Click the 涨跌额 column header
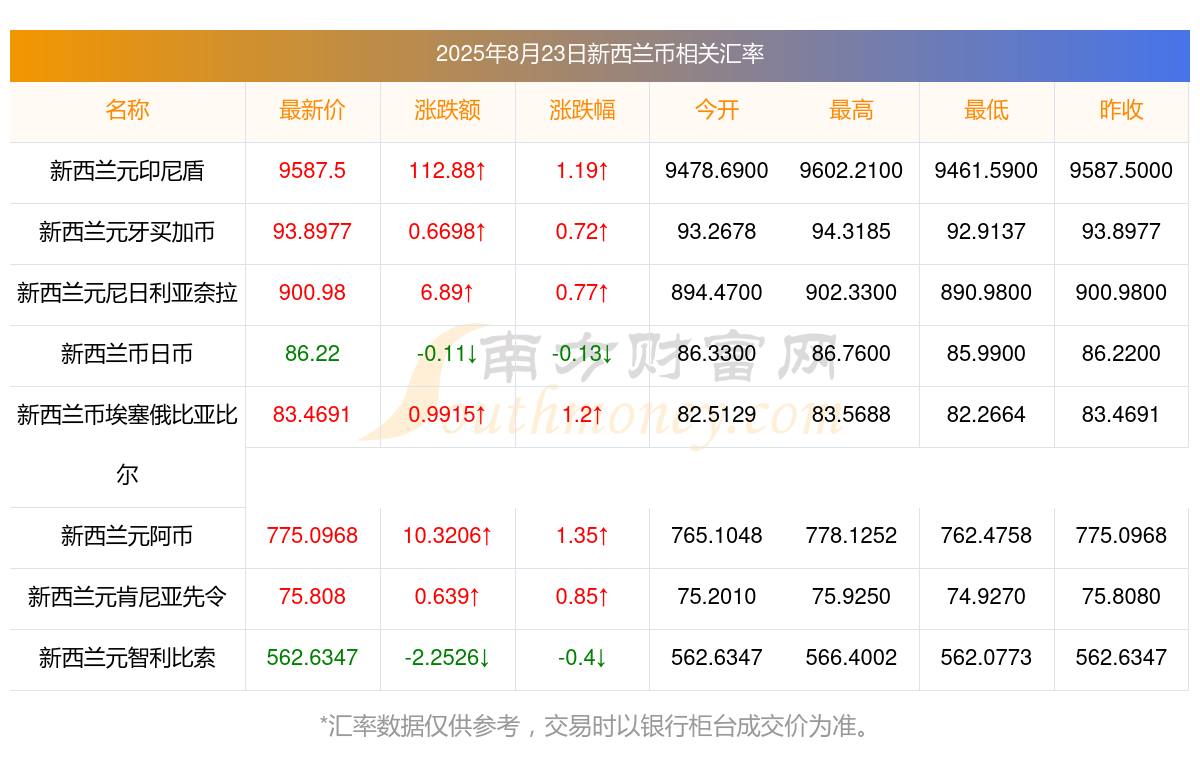 (x=447, y=110)
